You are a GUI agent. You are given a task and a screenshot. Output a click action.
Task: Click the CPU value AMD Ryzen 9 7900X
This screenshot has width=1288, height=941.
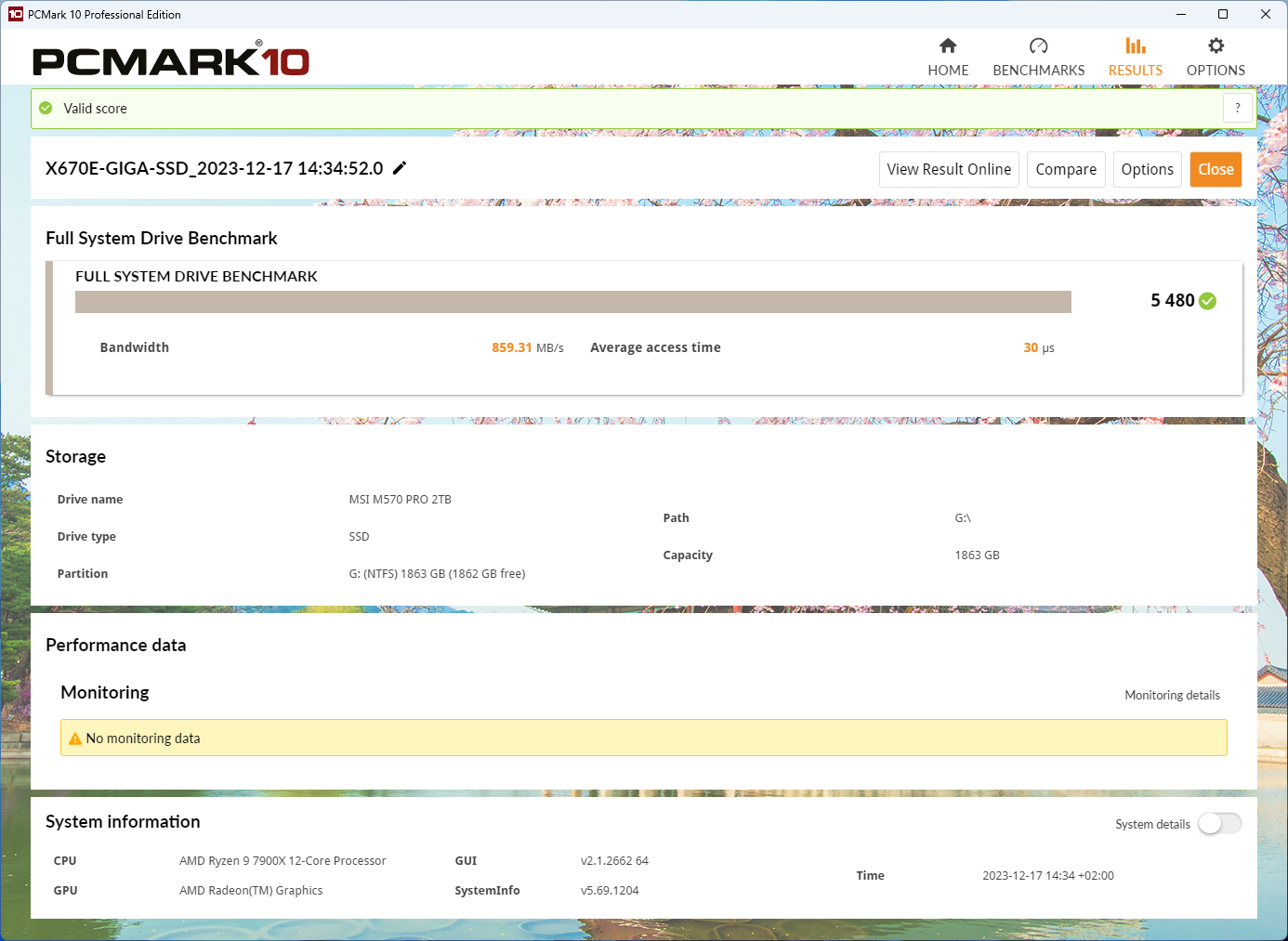click(x=283, y=861)
